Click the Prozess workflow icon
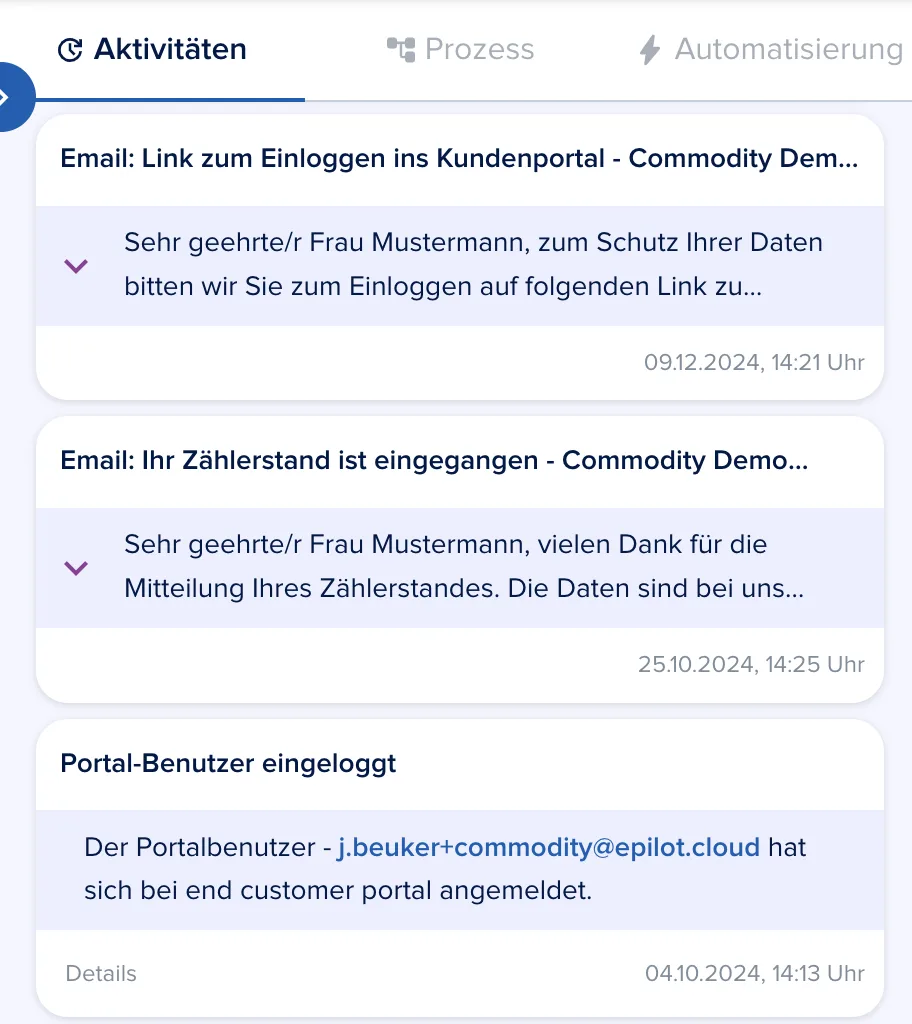912x1024 pixels. pyautogui.click(x=401, y=50)
